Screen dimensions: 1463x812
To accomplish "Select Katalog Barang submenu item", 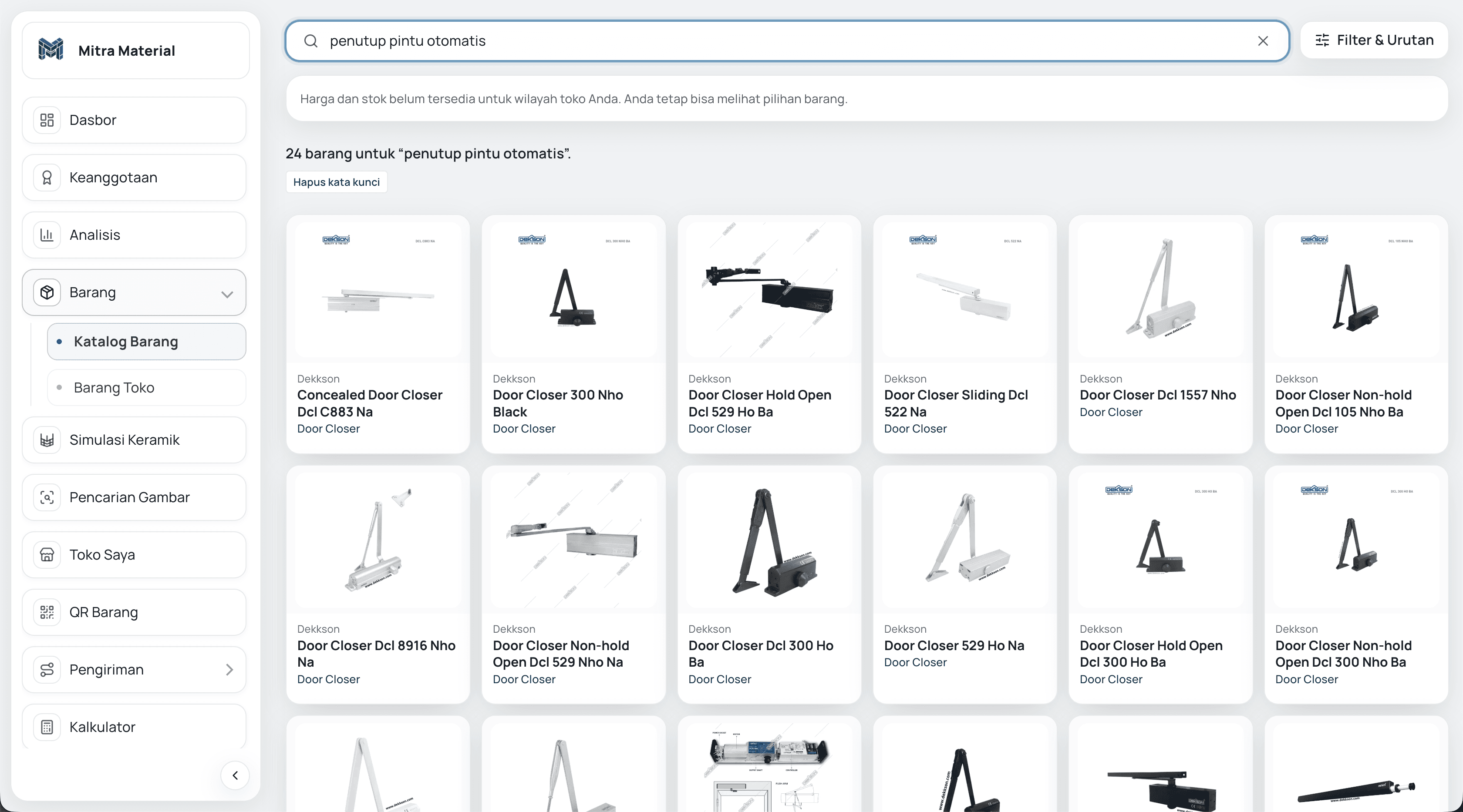I will pyautogui.click(x=147, y=342).
